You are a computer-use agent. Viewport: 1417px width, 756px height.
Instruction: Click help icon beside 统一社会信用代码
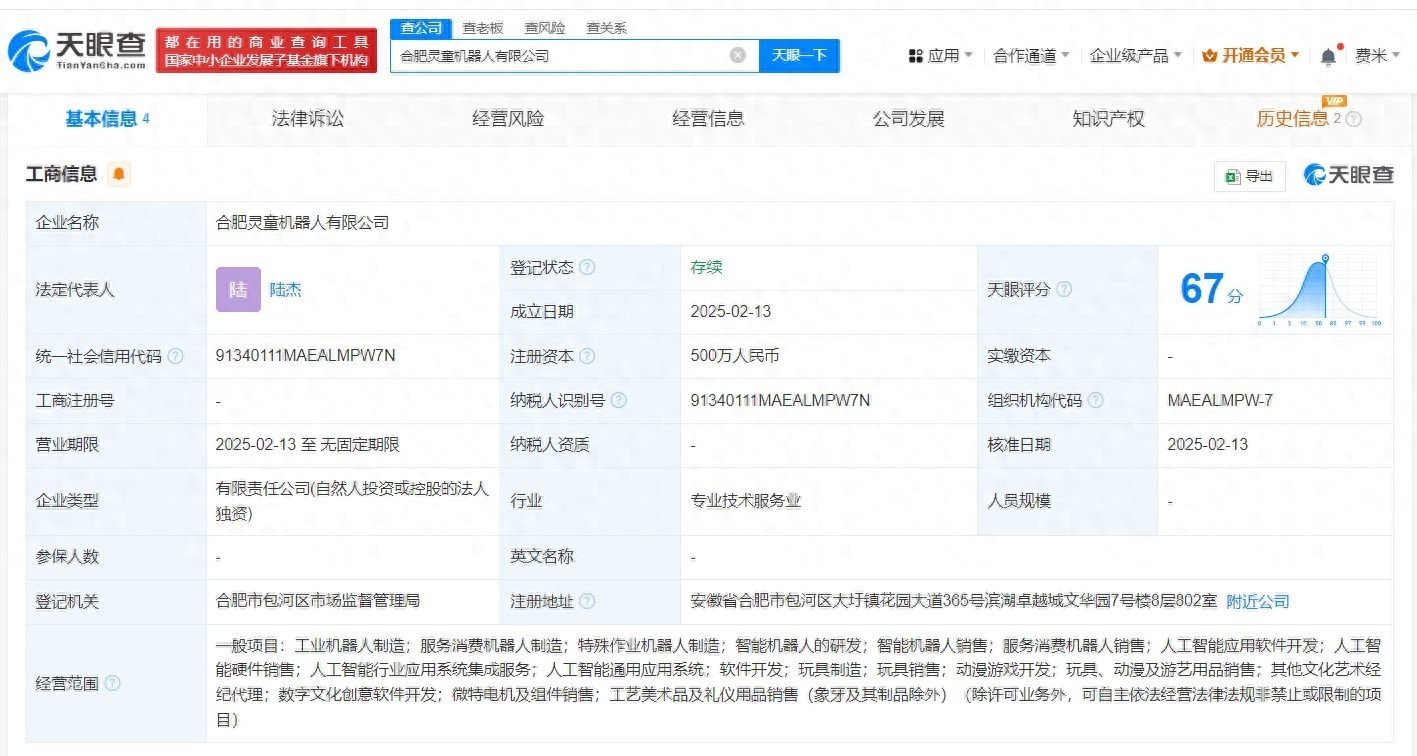tap(176, 356)
